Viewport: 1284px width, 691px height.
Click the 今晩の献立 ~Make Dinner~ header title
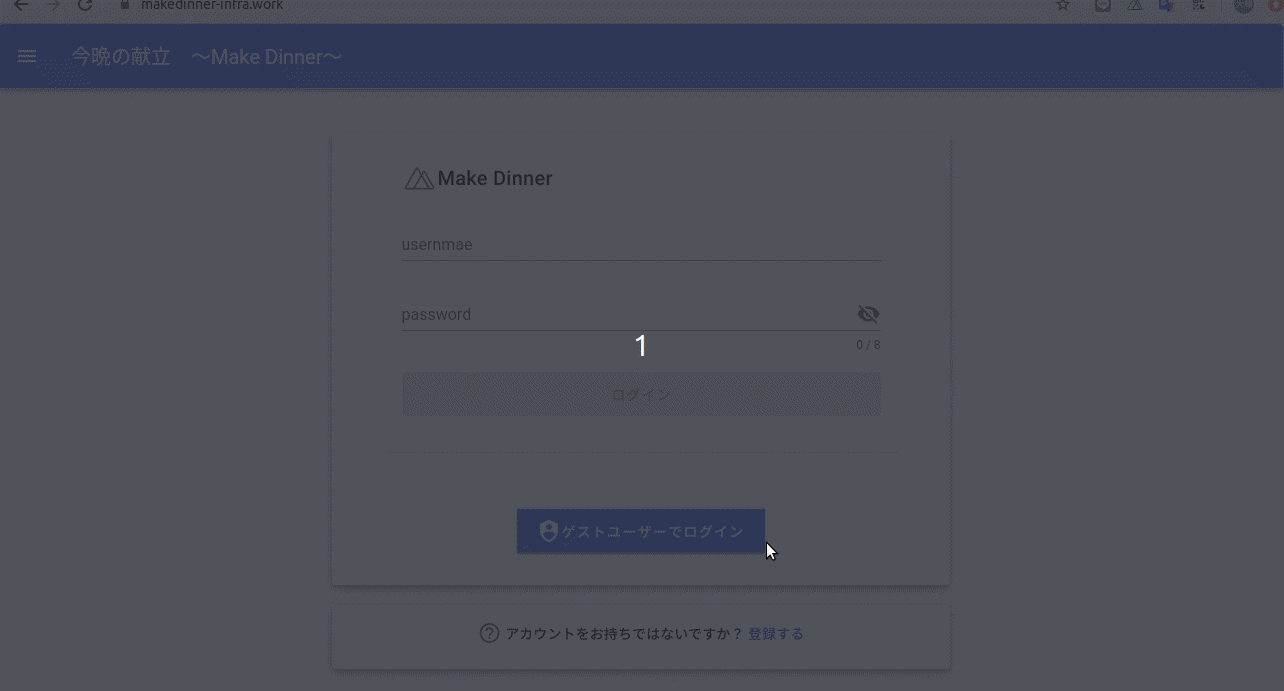pos(207,57)
